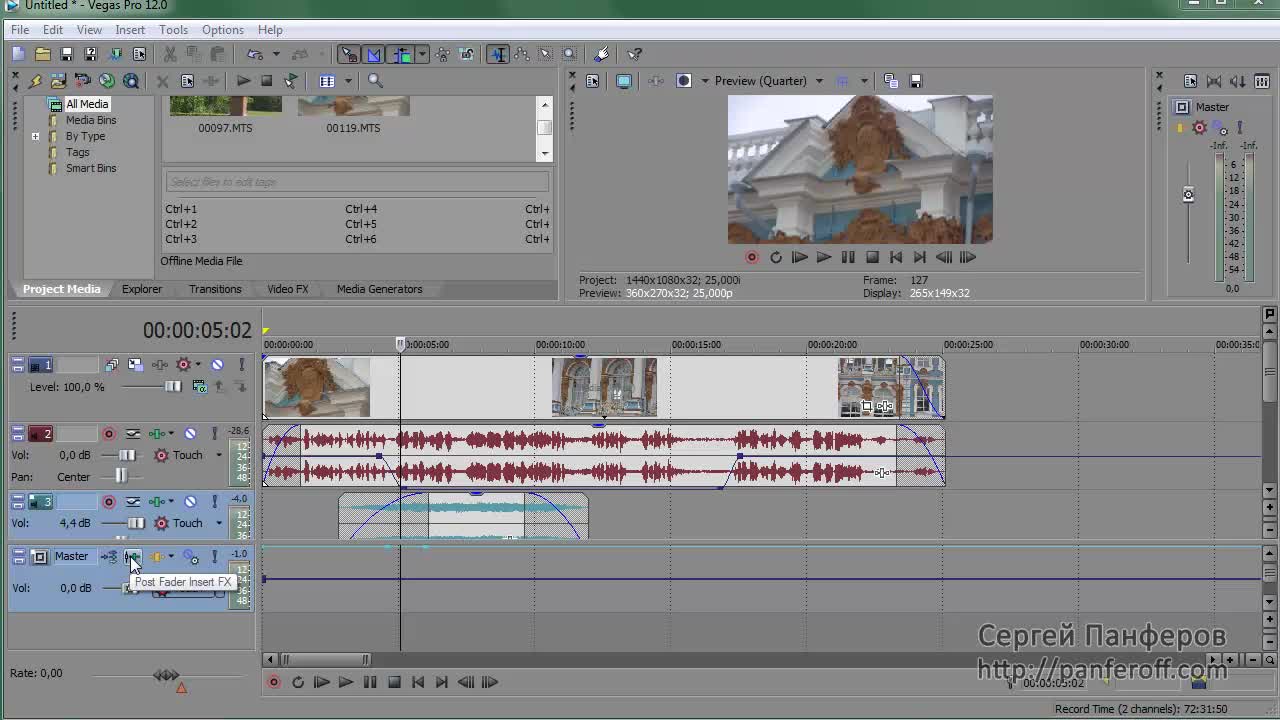Pause playback in the preview transport
The image size is (1280, 720).
point(848,257)
